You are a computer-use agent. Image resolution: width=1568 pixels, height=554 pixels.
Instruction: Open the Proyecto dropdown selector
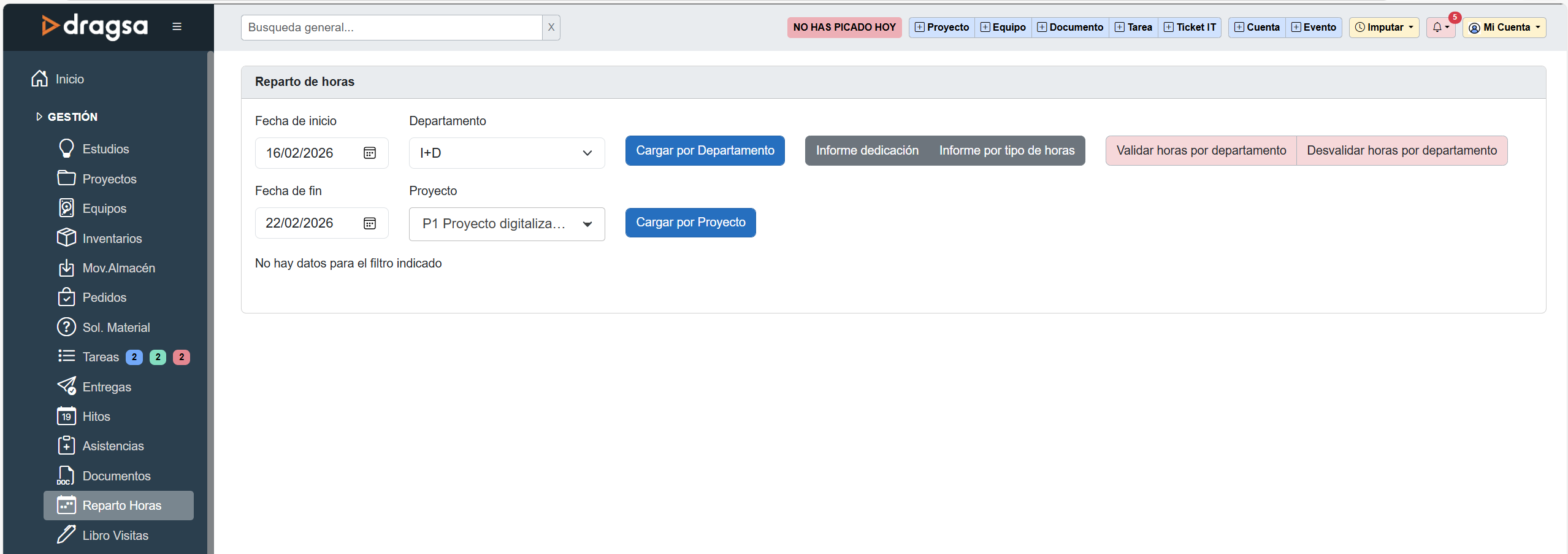[x=506, y=224]
